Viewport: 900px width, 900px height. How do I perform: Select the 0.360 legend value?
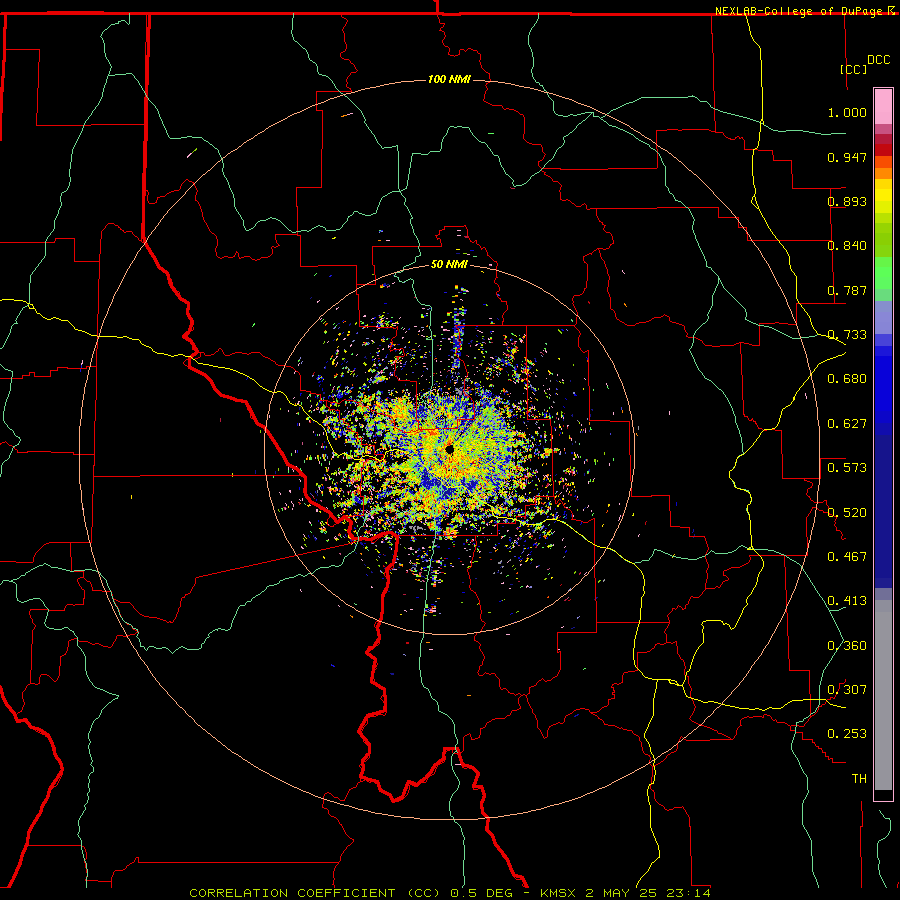click(847, 646)
